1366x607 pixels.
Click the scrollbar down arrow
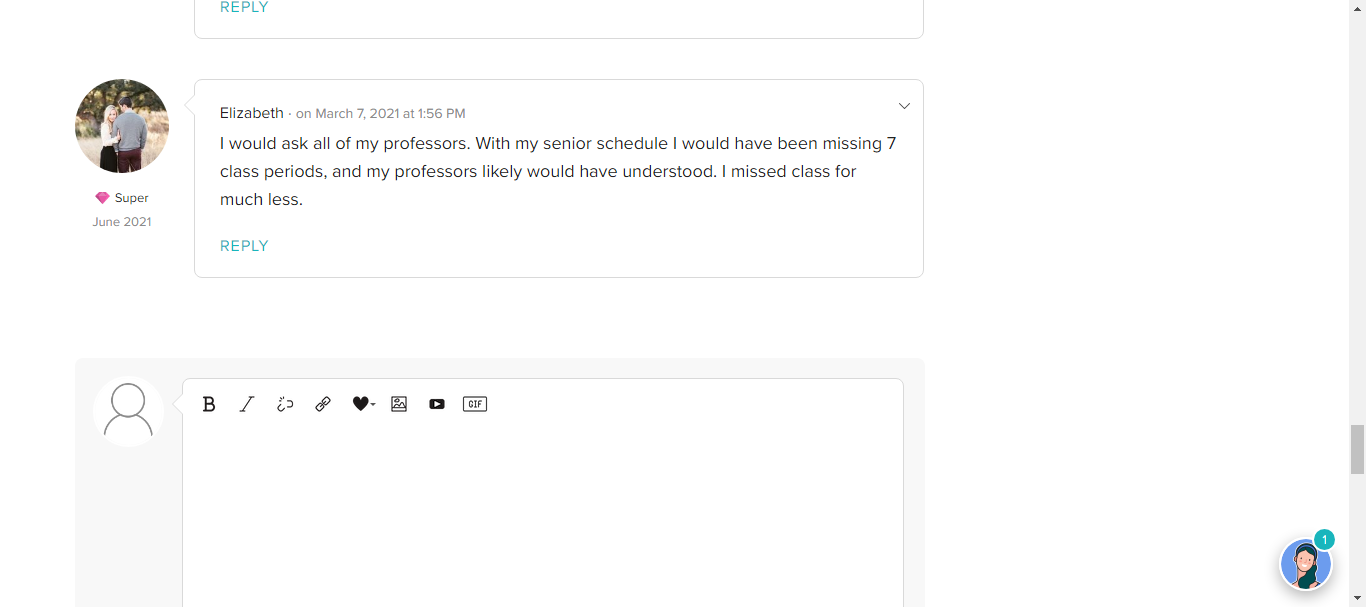pyautogui.click(x=1357, y=598)
